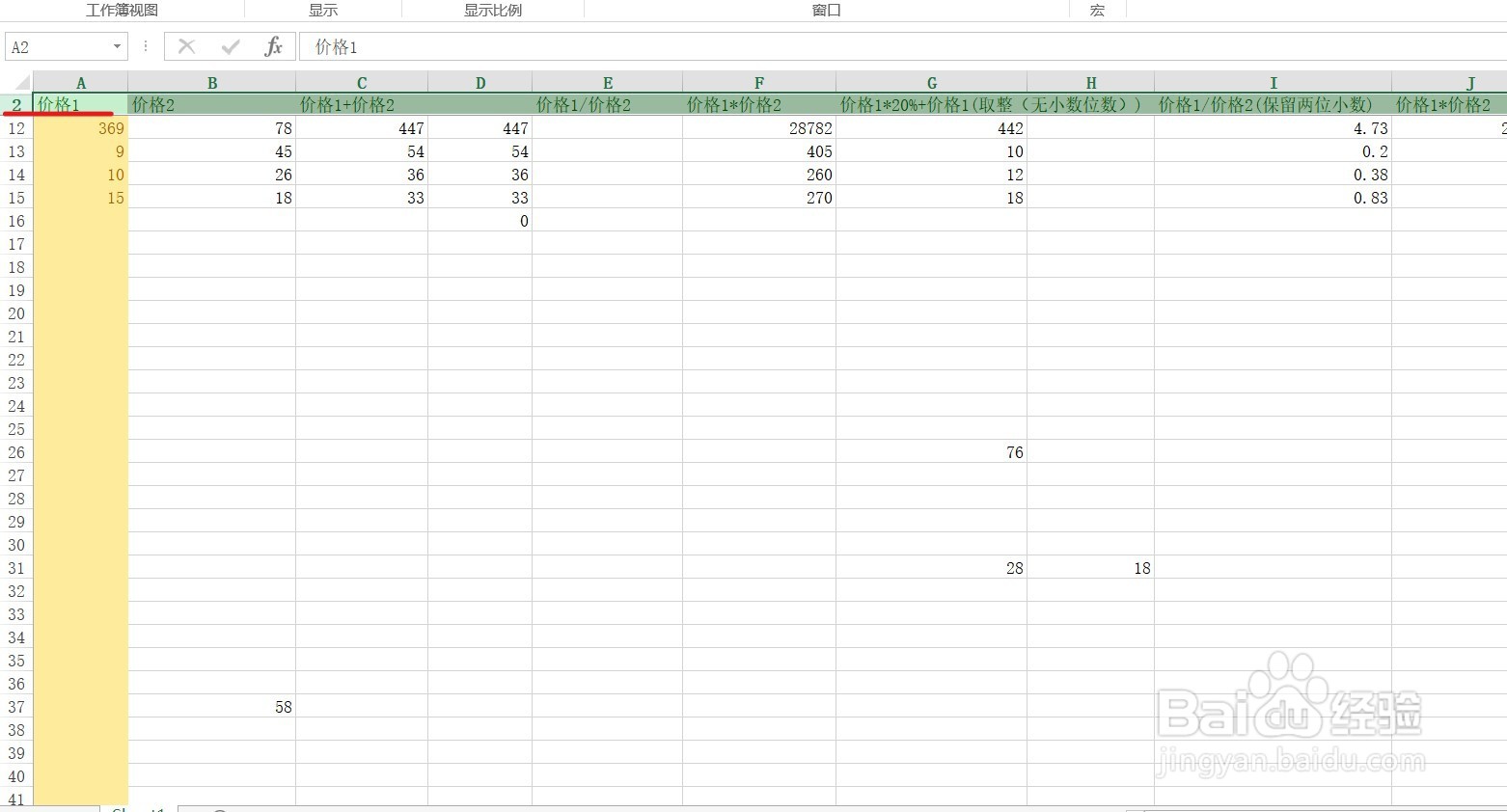This screenshot has width=1507, height=812.
Task: Click cell with value 260
Action: point(759,175)
